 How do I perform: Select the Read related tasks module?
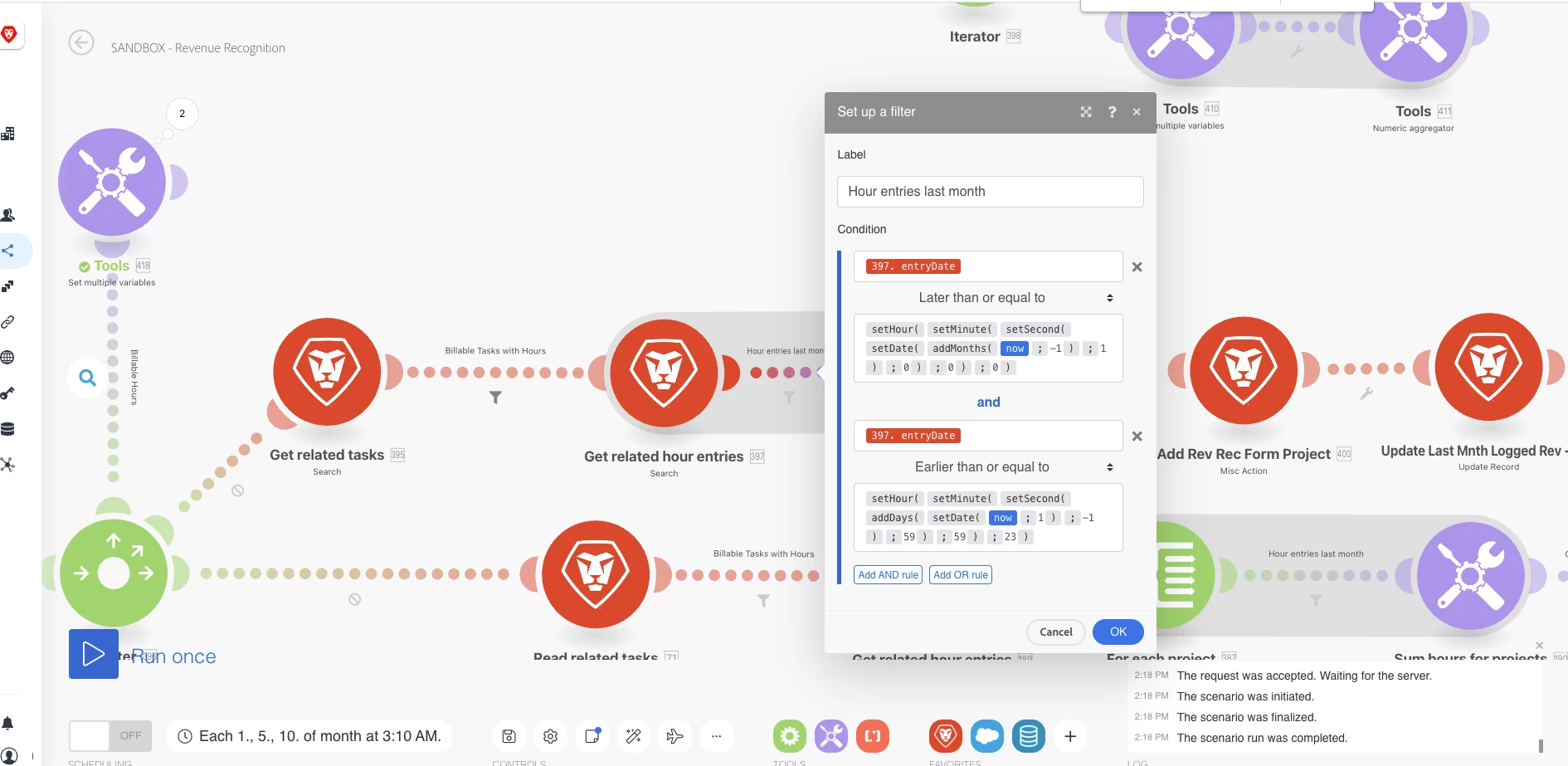click(x=596, y=574)
